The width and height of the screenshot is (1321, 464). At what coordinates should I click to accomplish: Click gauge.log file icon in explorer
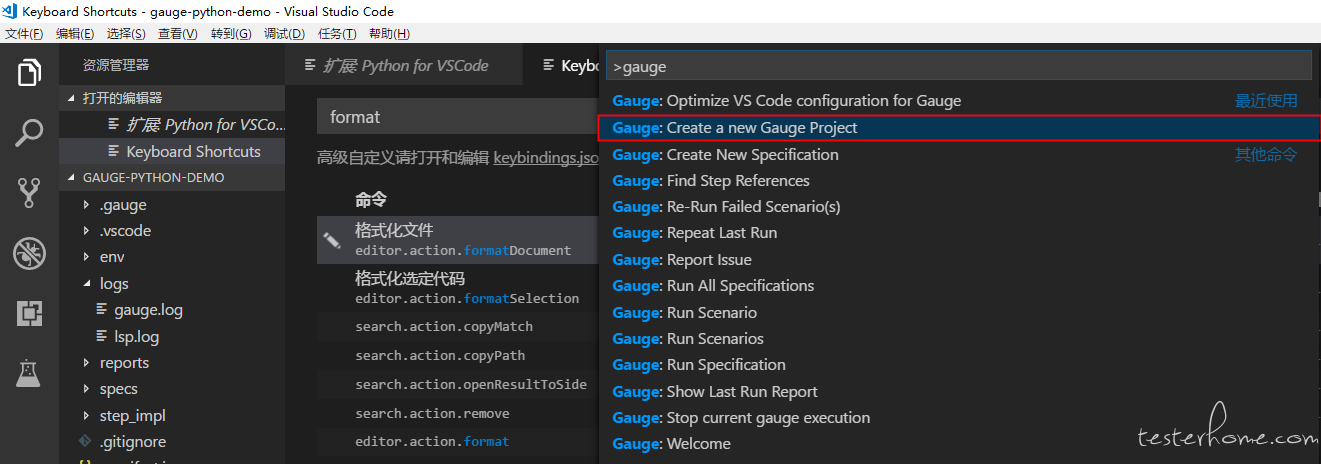pyautogui.click(x=102, y=310)
